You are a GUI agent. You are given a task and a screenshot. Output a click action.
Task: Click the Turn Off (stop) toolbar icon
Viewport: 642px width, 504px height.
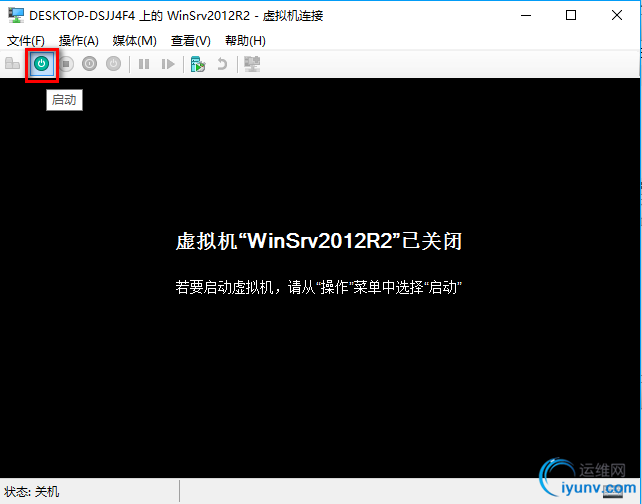66,64
